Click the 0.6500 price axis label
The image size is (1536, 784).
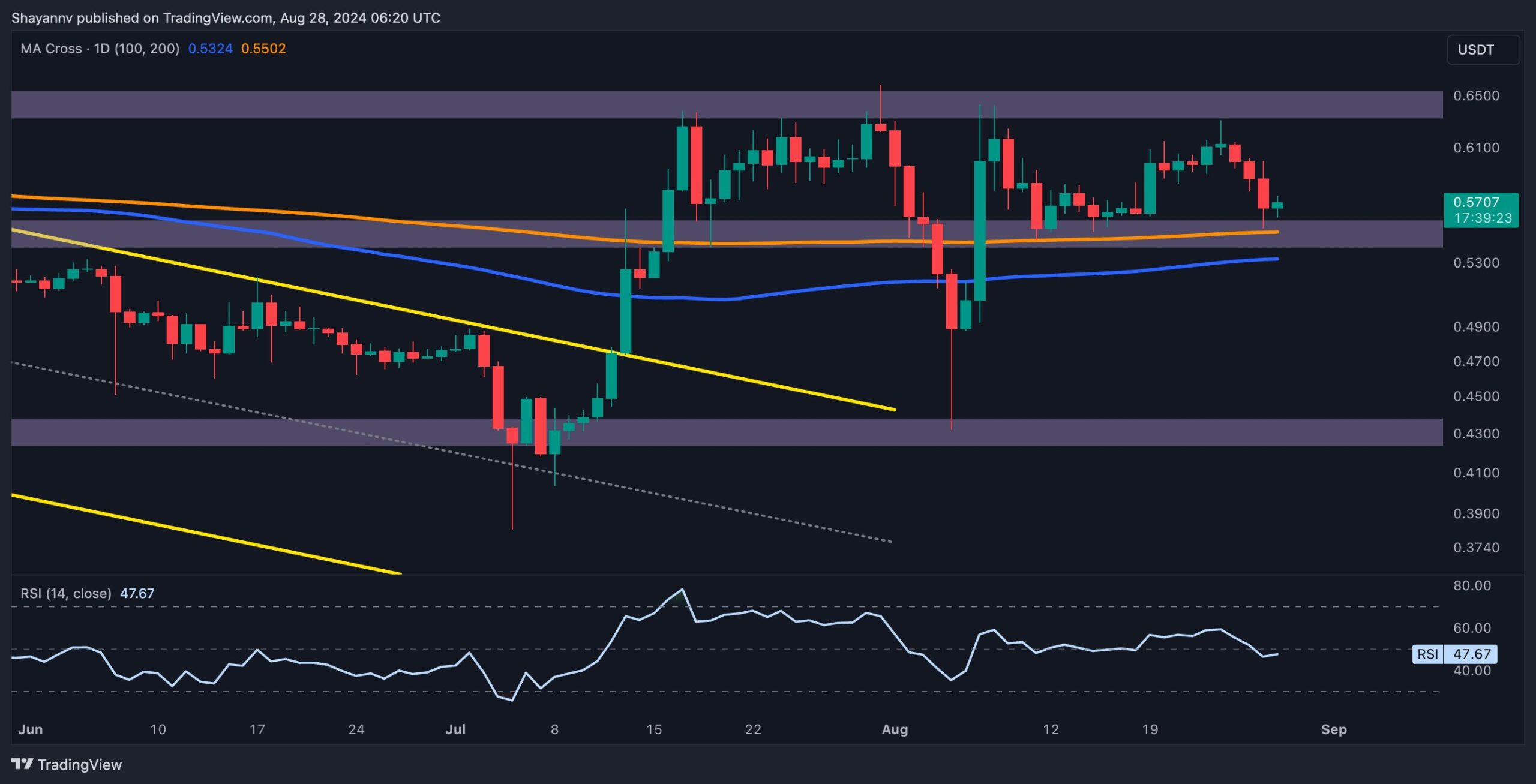[1475, 96]
